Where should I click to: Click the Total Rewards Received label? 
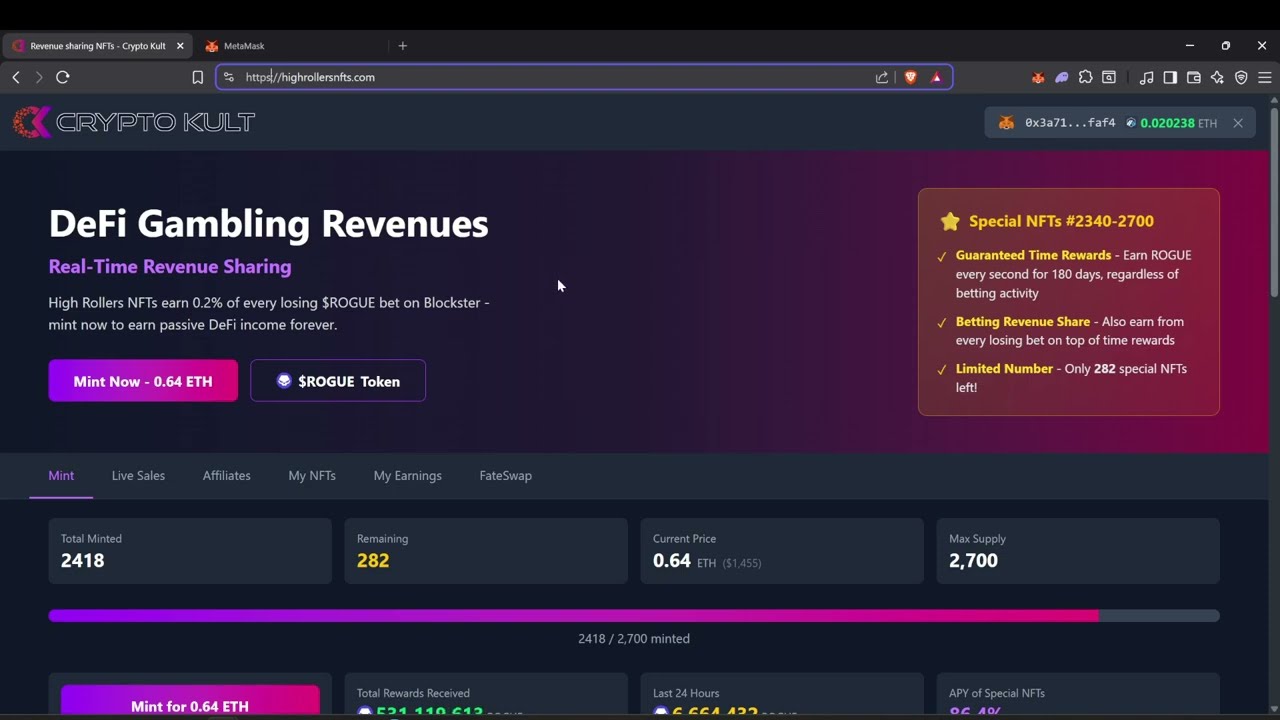click(x=413, y=693)
